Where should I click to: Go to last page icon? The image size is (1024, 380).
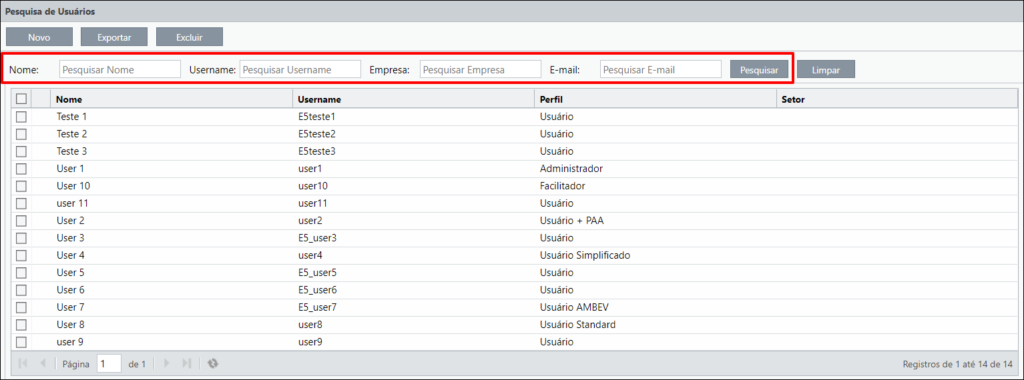pyautogui.click(x=186, y=364)
